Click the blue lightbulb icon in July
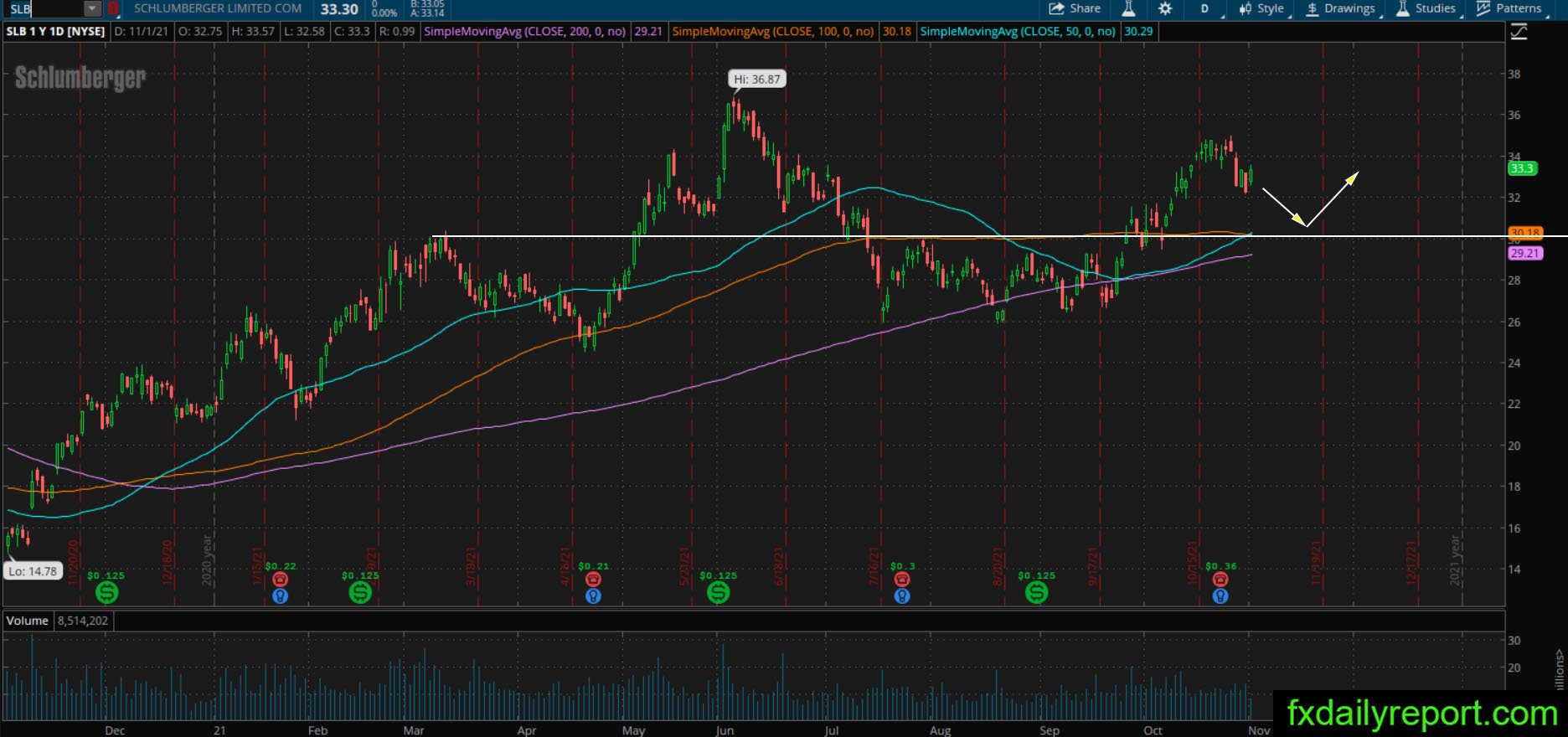Image resolution: width=1568 pixels, height=737 pixels. click(x=902, y=596)
